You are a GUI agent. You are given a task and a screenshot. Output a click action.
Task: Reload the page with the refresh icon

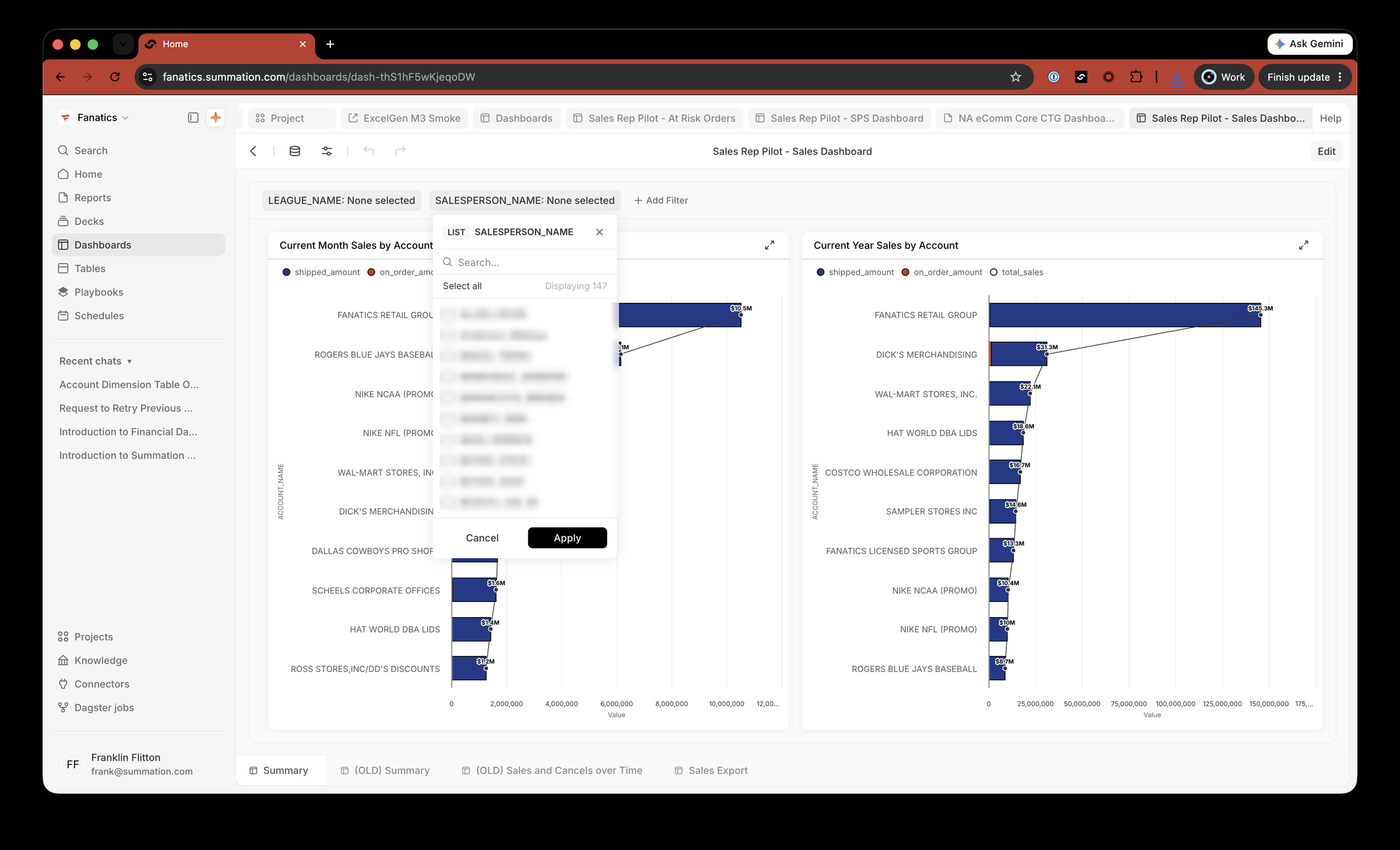point(115,77)
